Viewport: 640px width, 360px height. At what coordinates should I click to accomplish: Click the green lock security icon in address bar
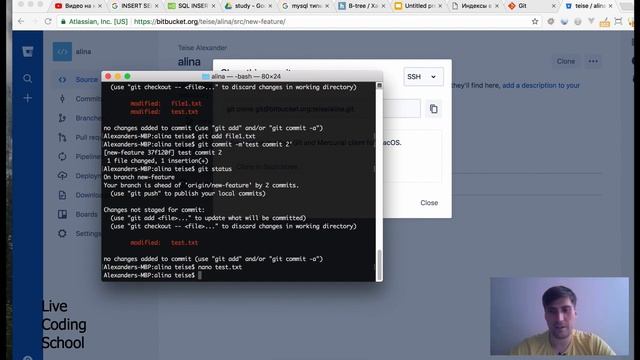[63, 22]
